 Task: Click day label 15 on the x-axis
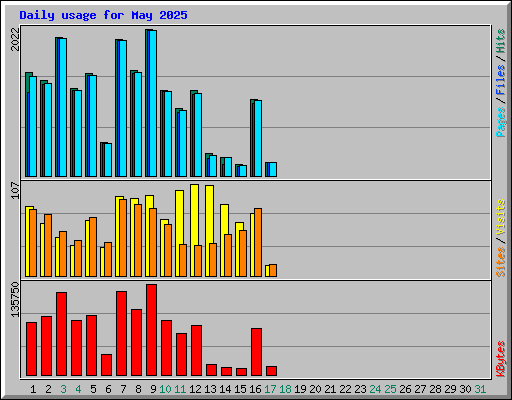[240, 389]
